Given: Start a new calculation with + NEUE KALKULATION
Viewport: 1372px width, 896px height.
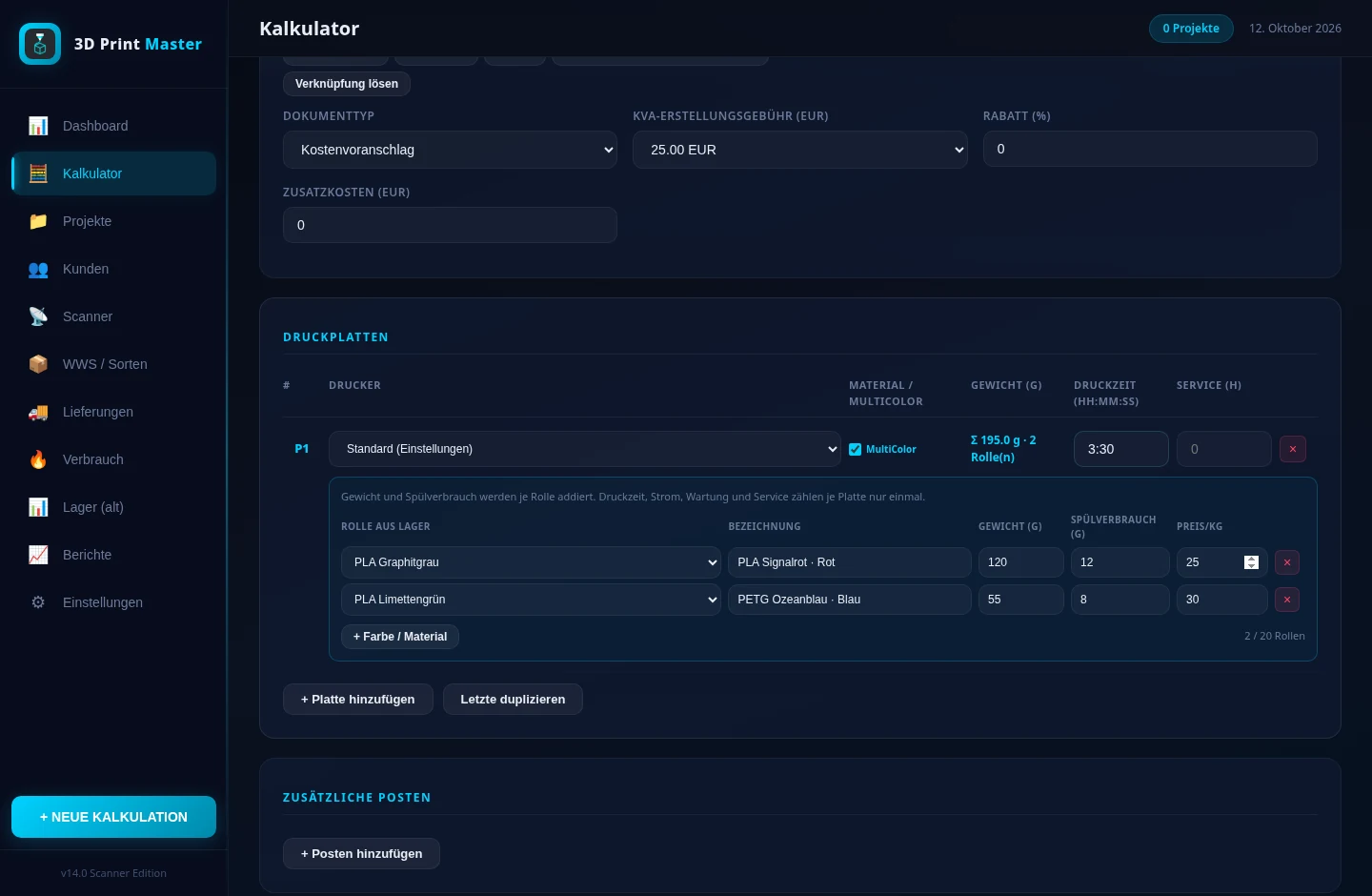Looking at the screenshot, I should pyautogui.click(x=114, y=817).
